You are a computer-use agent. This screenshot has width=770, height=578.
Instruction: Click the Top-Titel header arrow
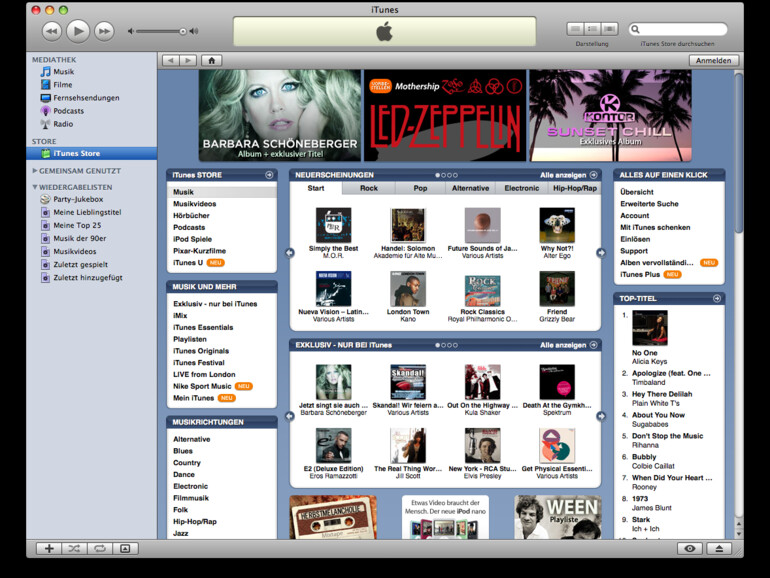tap(717, 299)
